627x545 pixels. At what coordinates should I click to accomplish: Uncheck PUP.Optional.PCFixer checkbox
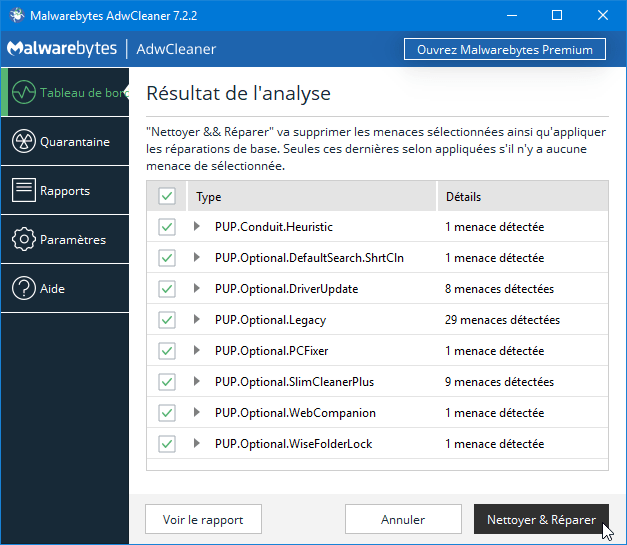pyautogui.click(x=167, y=351)
